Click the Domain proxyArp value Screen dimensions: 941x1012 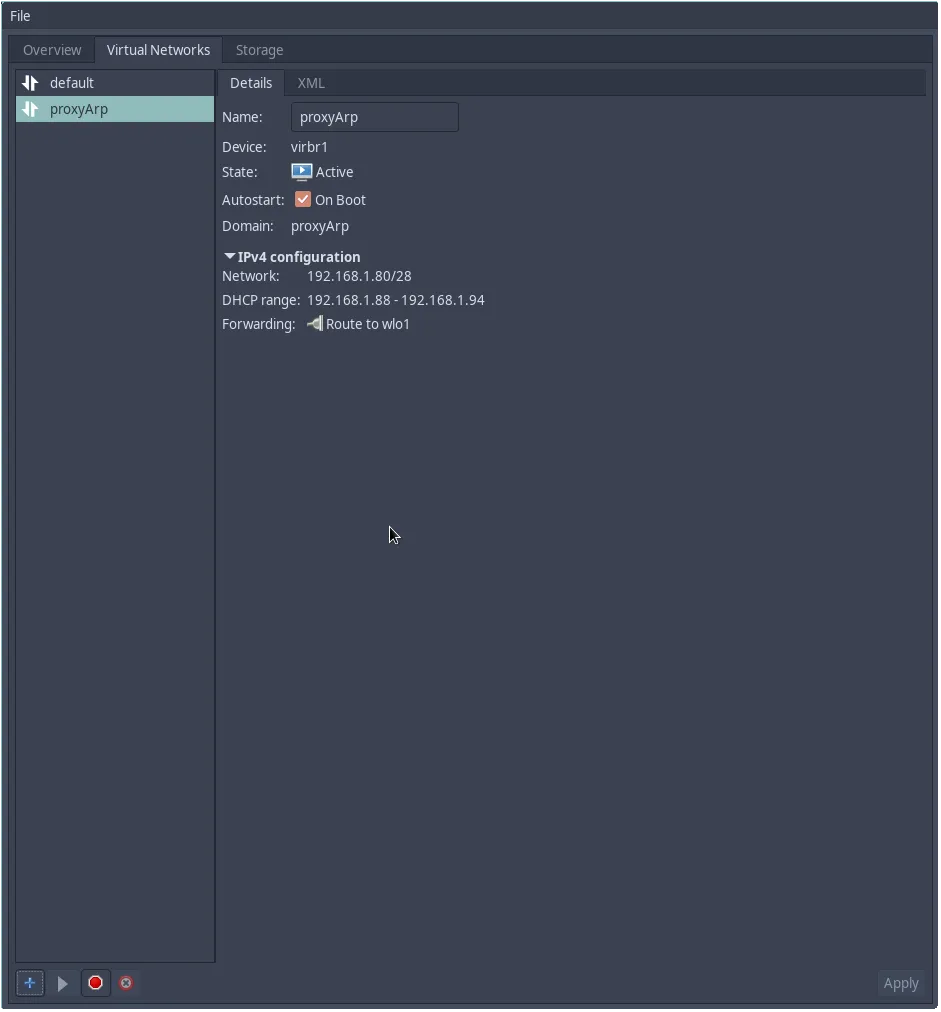pyautogui.click(x=320, y=227)
